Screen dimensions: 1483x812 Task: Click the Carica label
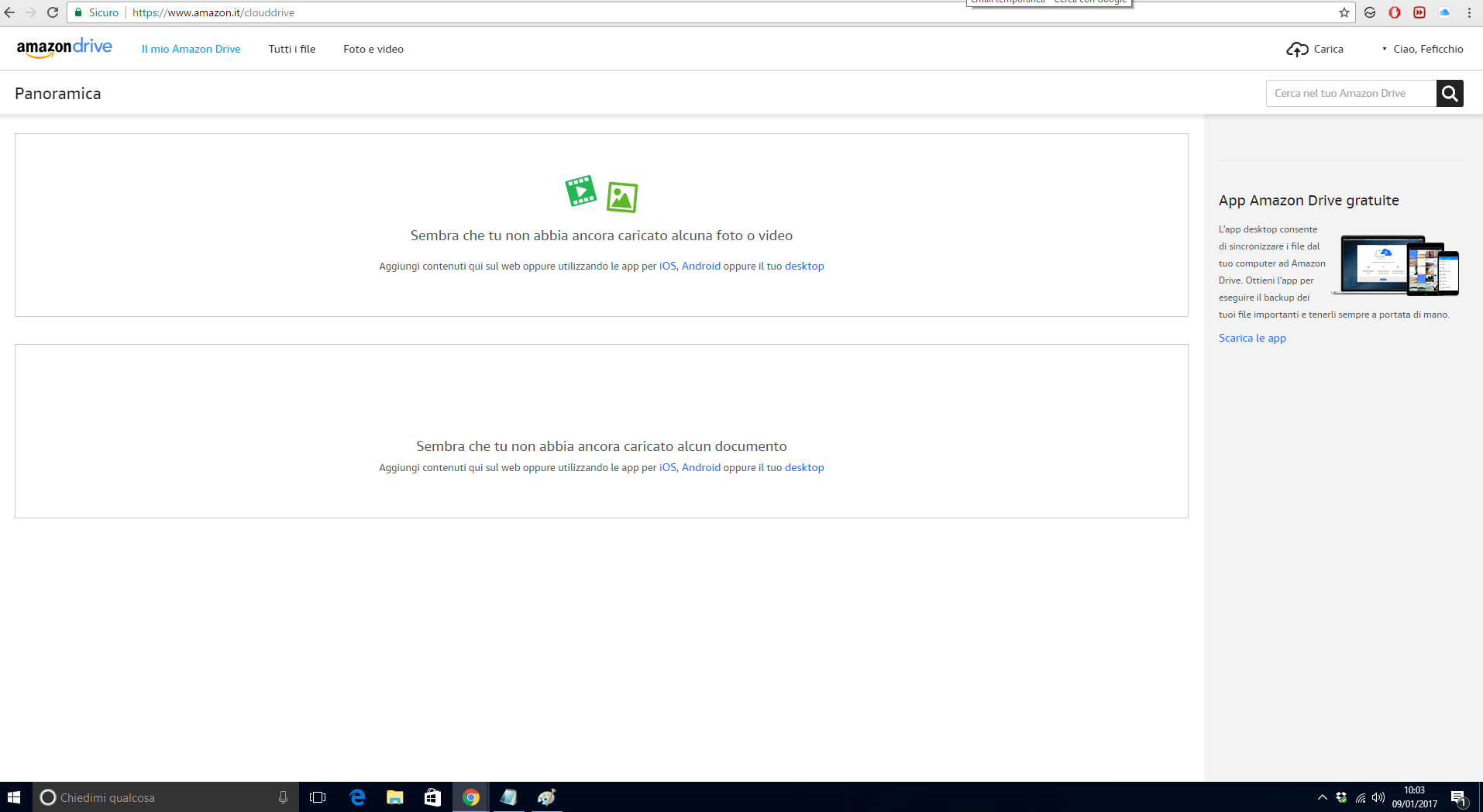pyautogui.click(x=1329, y=49)
